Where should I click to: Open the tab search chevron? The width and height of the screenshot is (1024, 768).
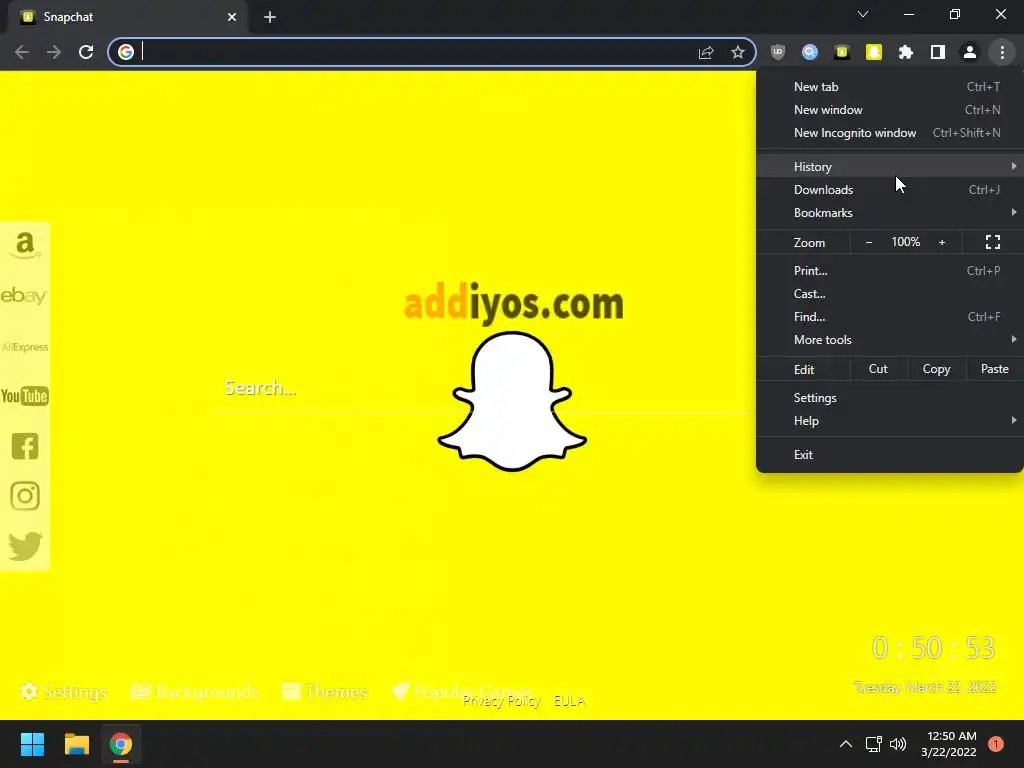pyautogui.click(x=863, y=14)
